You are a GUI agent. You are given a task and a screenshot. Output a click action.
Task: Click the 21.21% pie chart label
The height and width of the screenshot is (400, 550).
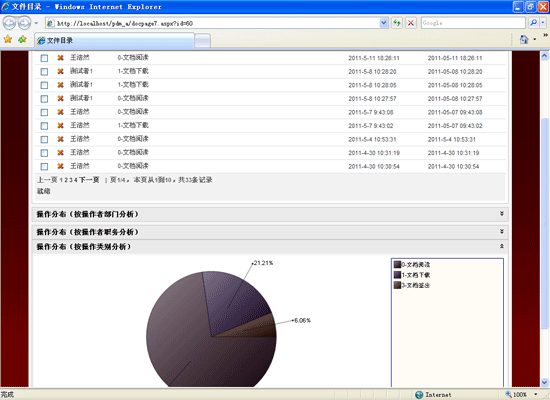[263, 263]
